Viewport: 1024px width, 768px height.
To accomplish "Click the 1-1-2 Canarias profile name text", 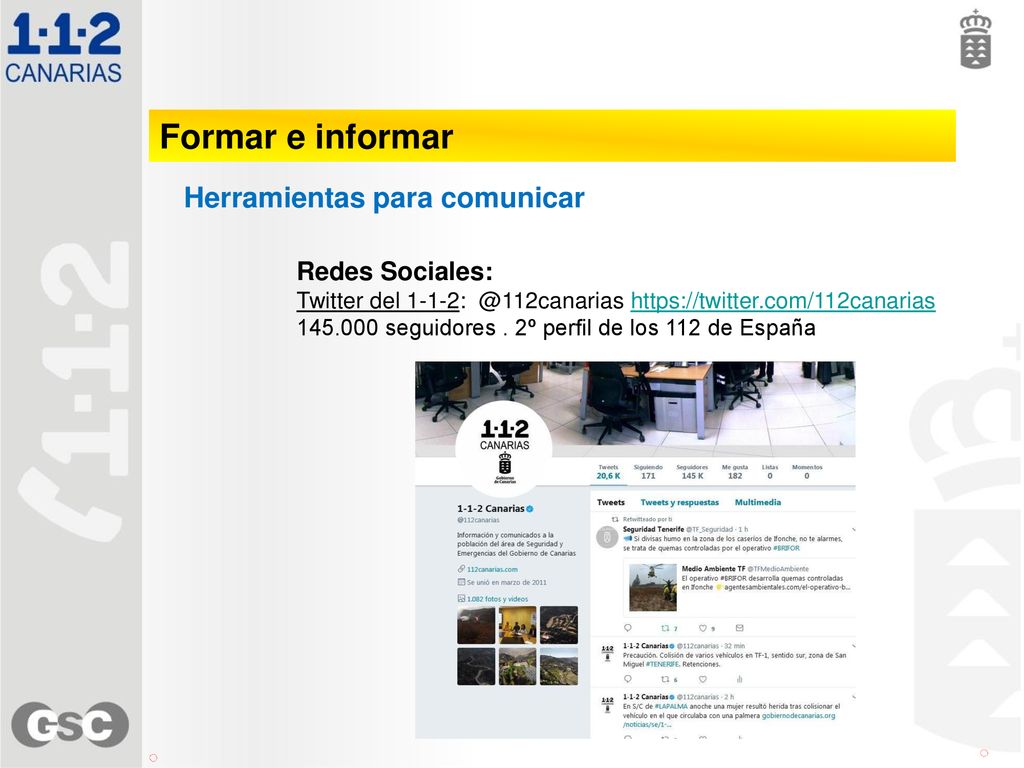I will (490, 508).
